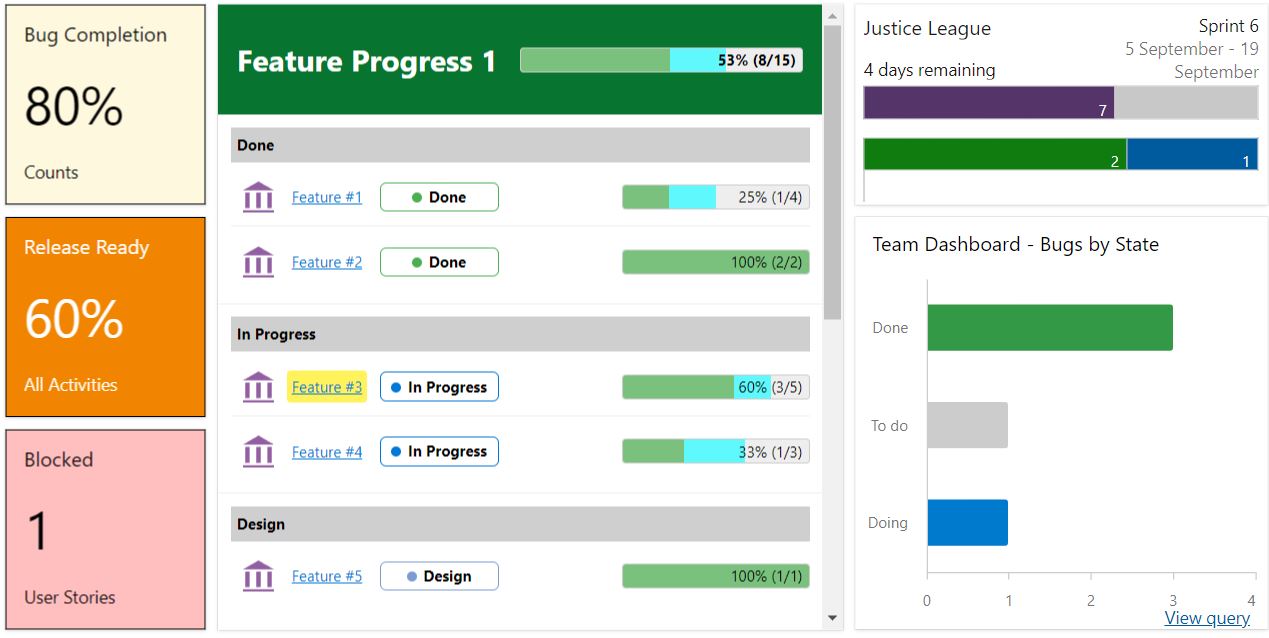Open the Design section header
This screenshot has width=1269, height=638.
519,523
